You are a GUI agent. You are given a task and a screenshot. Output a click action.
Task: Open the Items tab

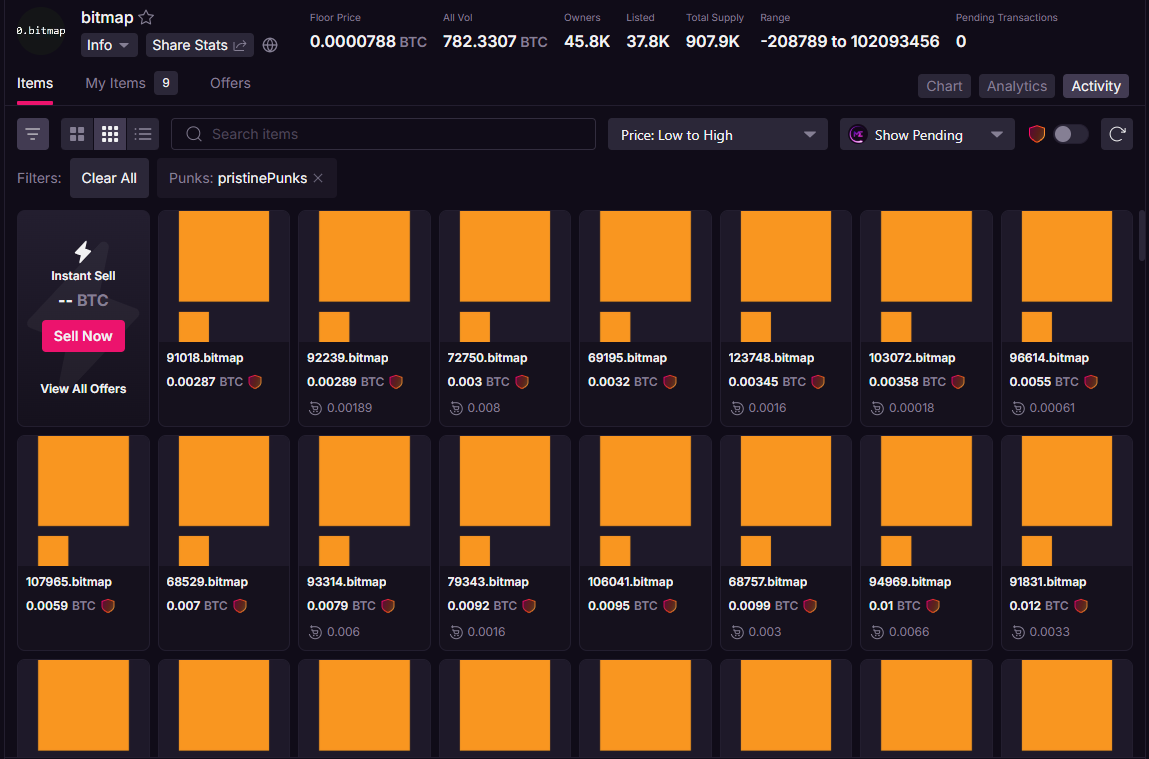pyautogui.click(x=35, y=84)
